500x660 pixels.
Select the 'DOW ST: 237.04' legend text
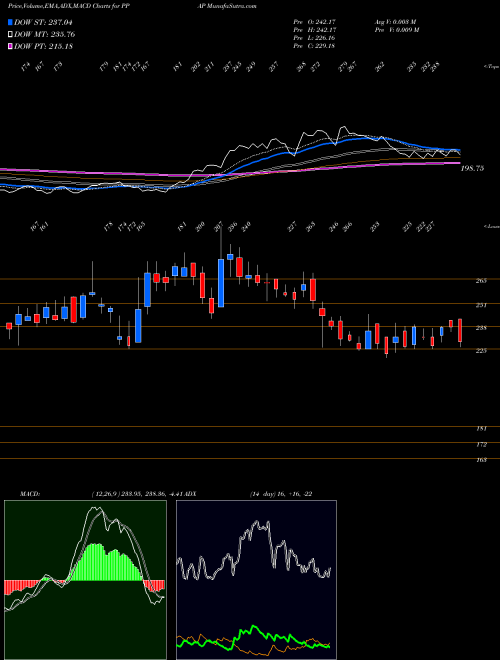[x=44, y=22]
